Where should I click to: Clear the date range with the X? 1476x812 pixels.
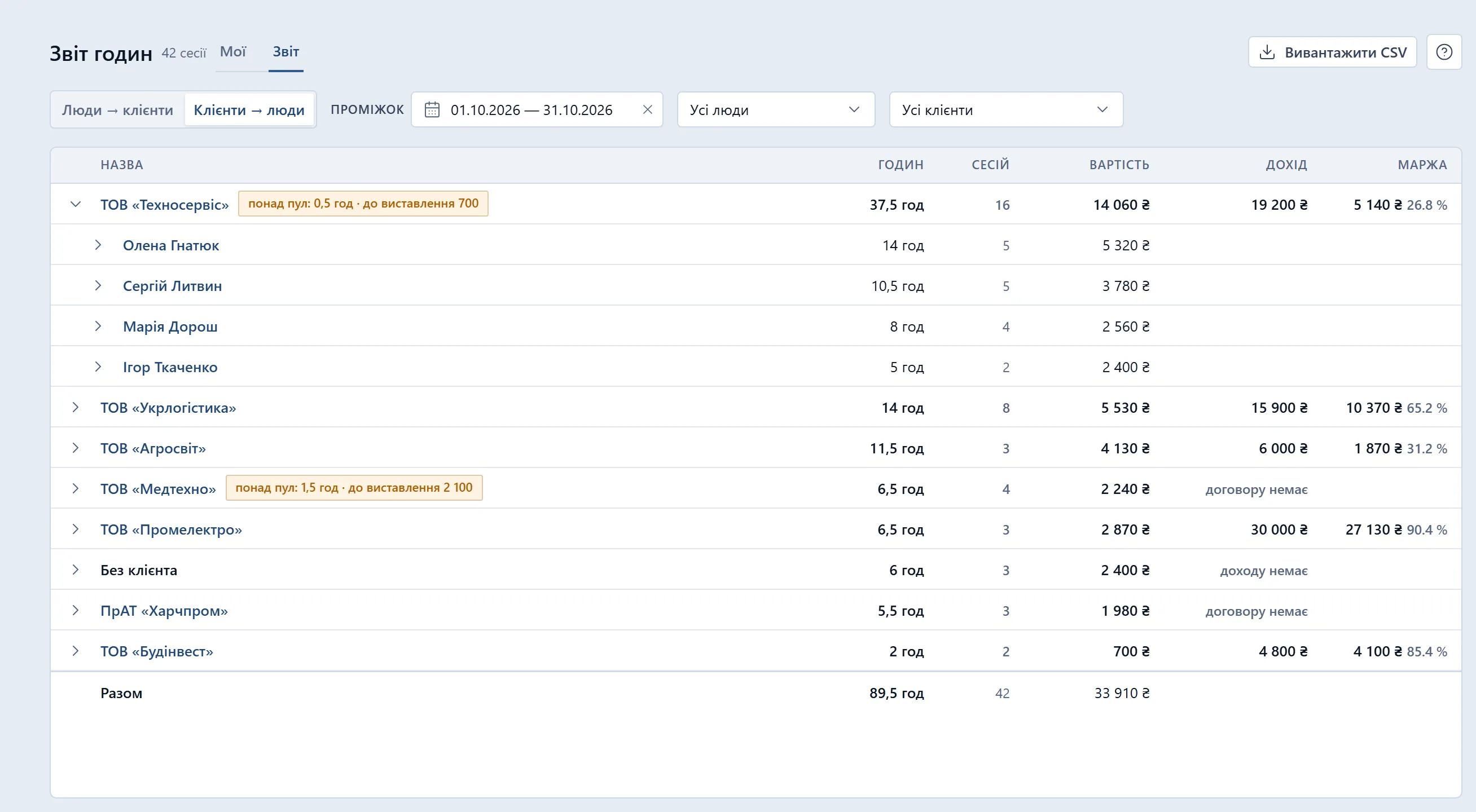(x=648, y=109)
